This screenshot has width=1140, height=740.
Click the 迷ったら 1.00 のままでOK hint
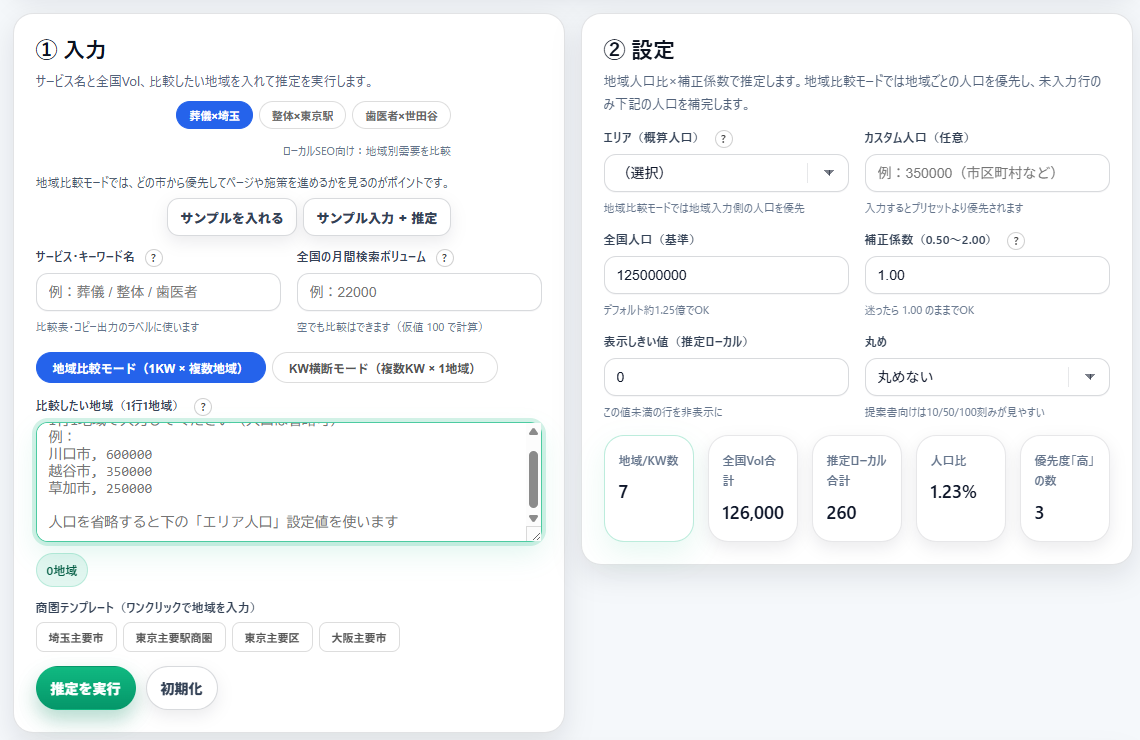[x=920, y=310]
